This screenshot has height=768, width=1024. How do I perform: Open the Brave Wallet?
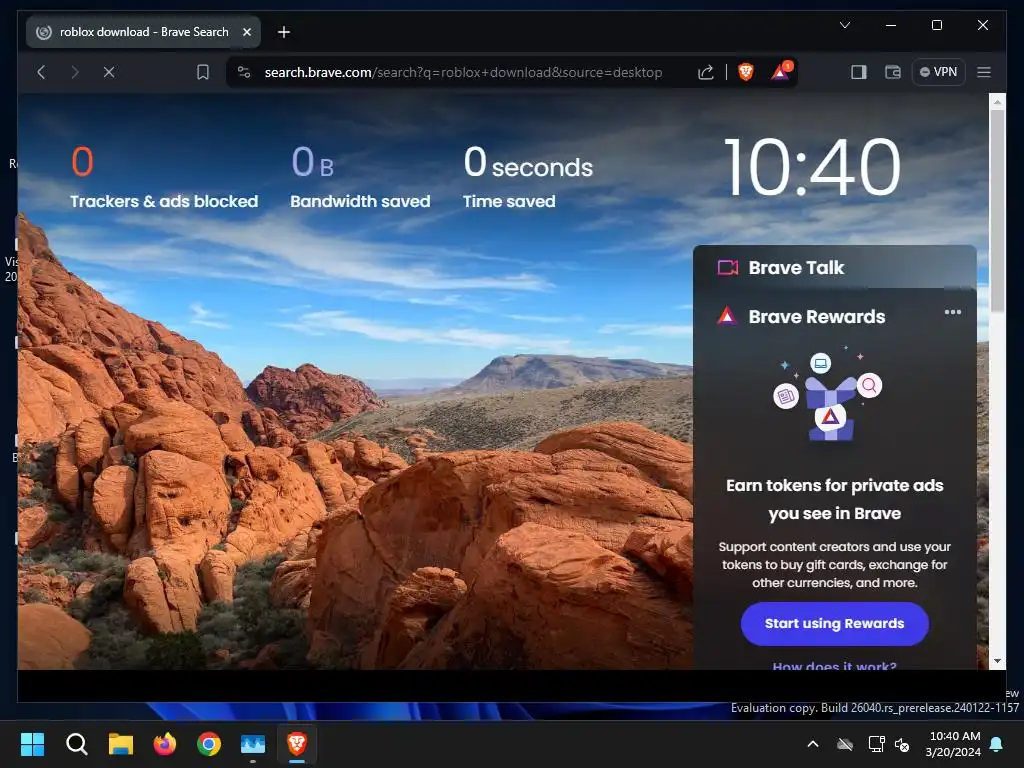pyautogui.click(x=893, y=72)
